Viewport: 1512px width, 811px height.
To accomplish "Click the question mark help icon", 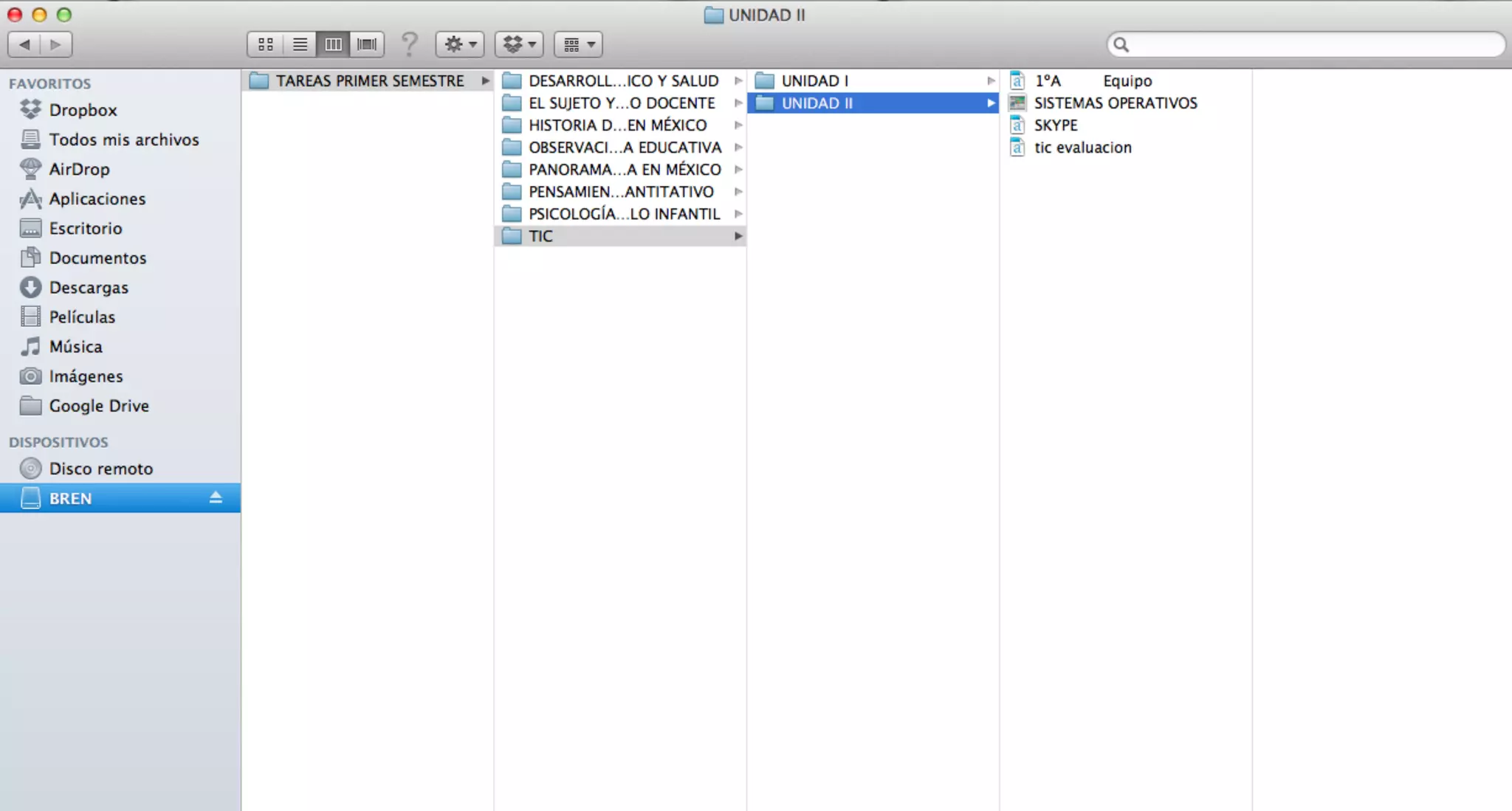I will pyautogui.click(x=410, y=44).
